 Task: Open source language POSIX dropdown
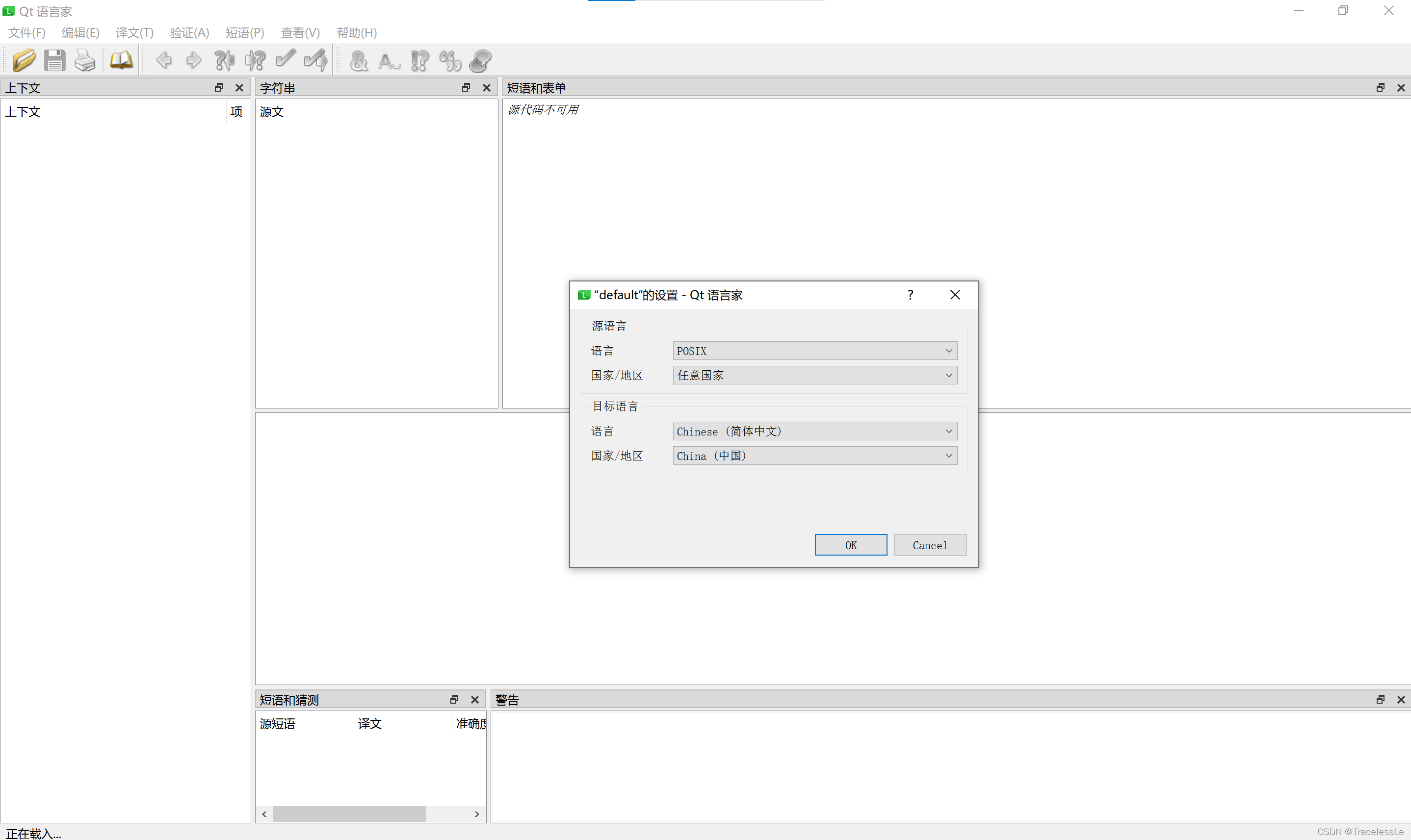pyautogui.click(x=815, y=351)
